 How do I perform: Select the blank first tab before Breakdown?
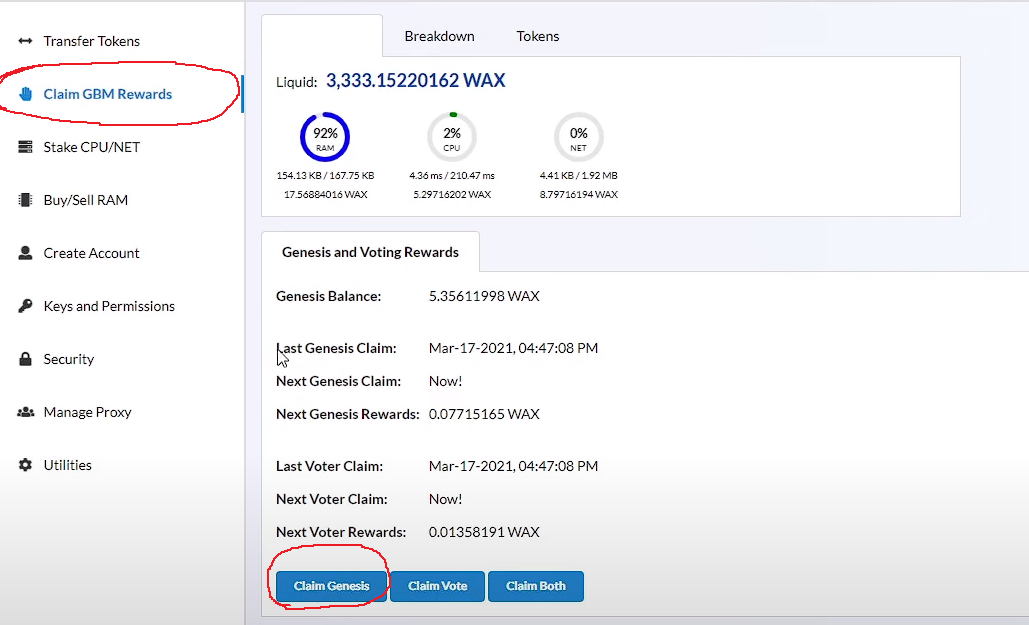tap(322, 36)
